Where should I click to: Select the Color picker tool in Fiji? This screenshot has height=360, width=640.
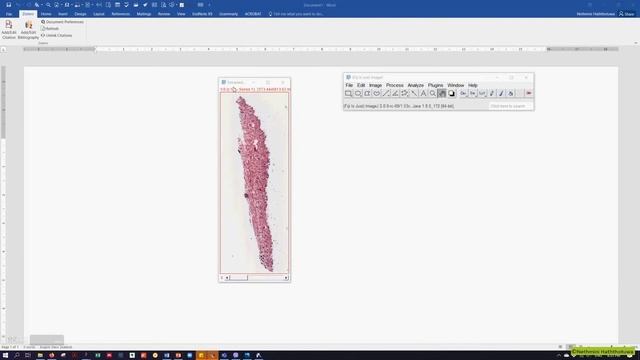point(451,93)
